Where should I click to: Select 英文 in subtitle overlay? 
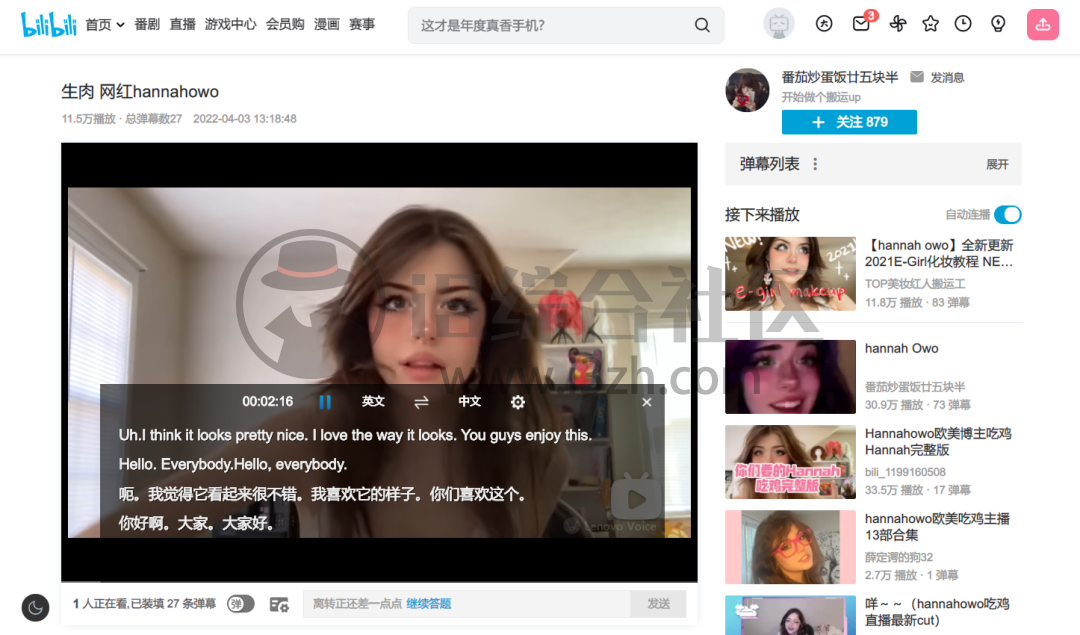coord(373,402)
